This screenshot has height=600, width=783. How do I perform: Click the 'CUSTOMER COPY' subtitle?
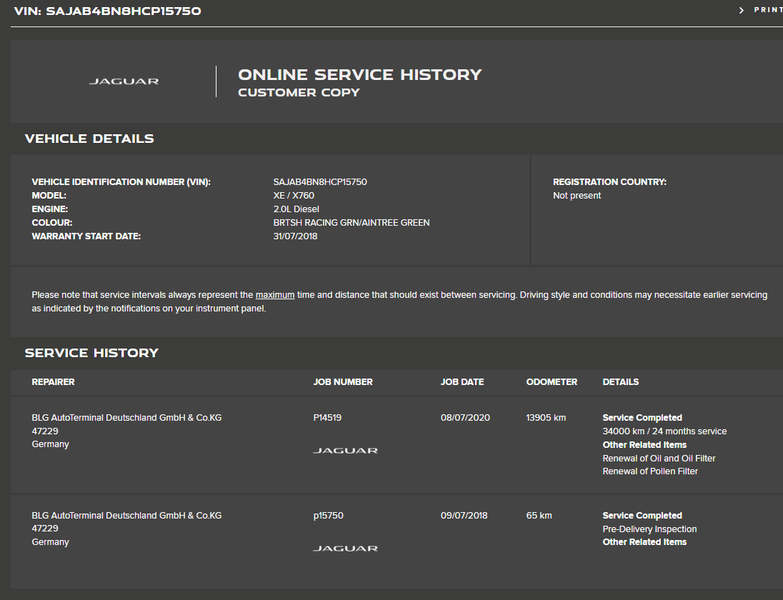299,93
